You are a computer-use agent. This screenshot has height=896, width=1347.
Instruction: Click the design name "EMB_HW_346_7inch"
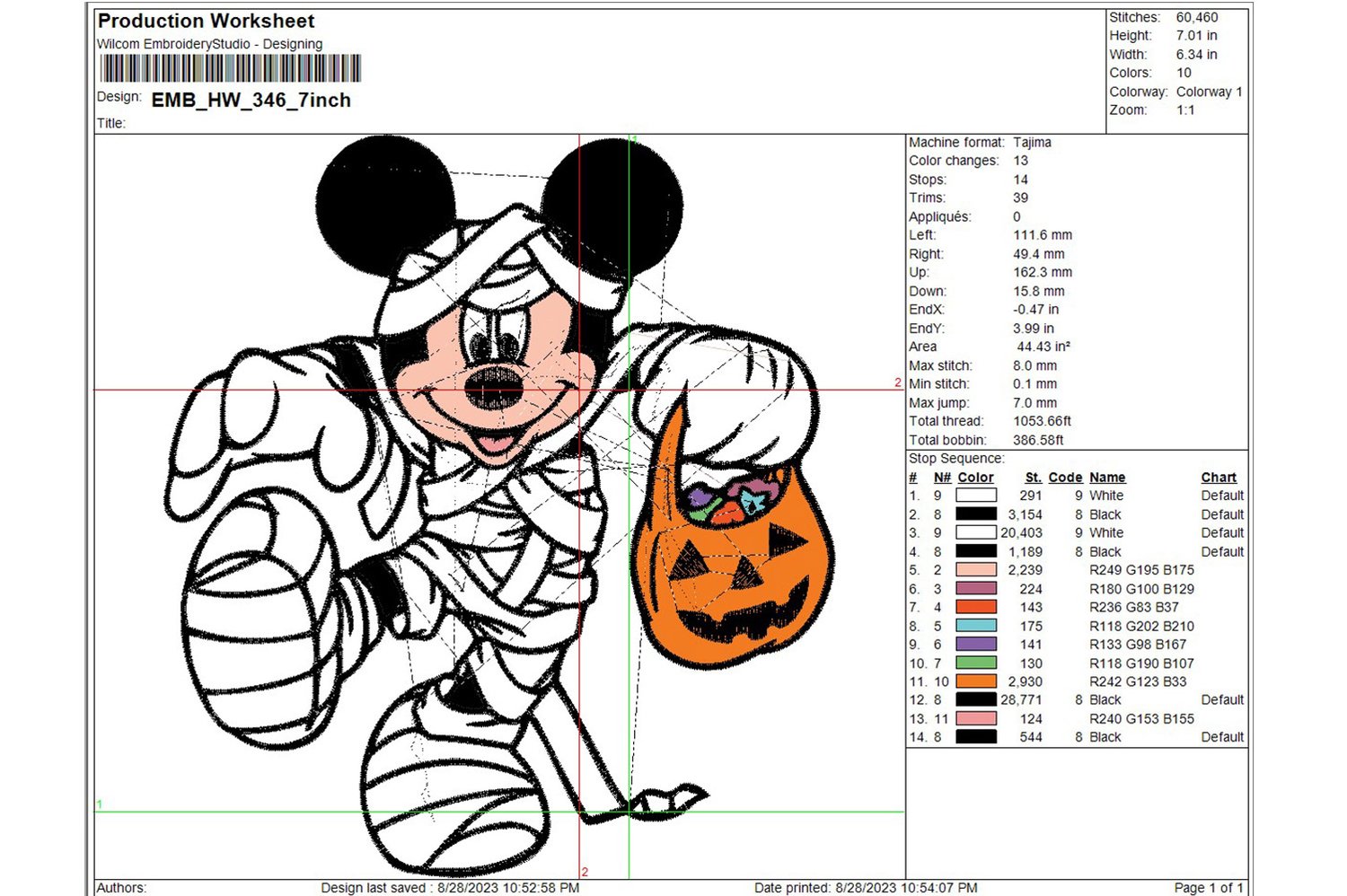coord(251,100)
